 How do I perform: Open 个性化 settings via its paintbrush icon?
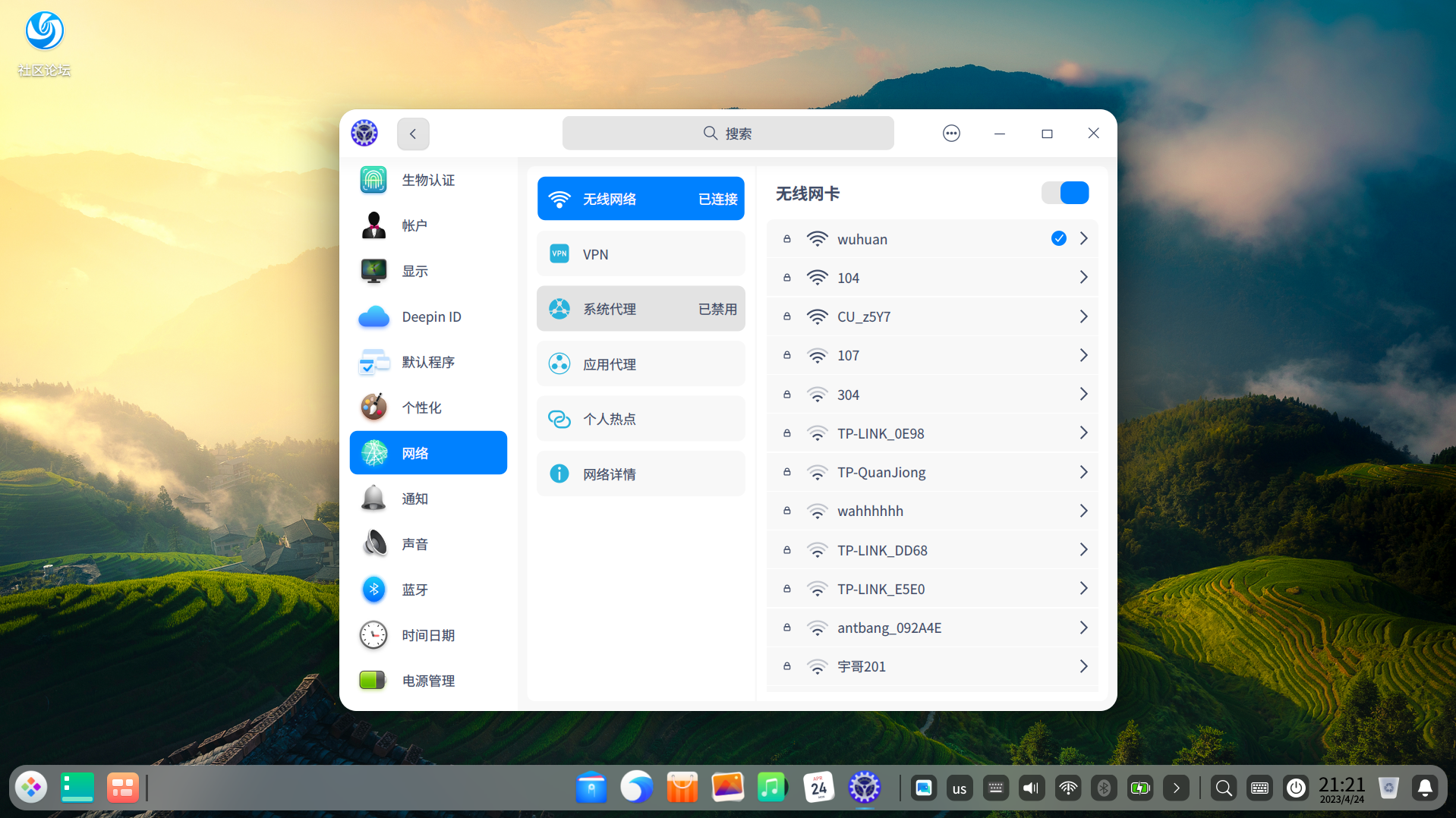click(x=373, y=407)
